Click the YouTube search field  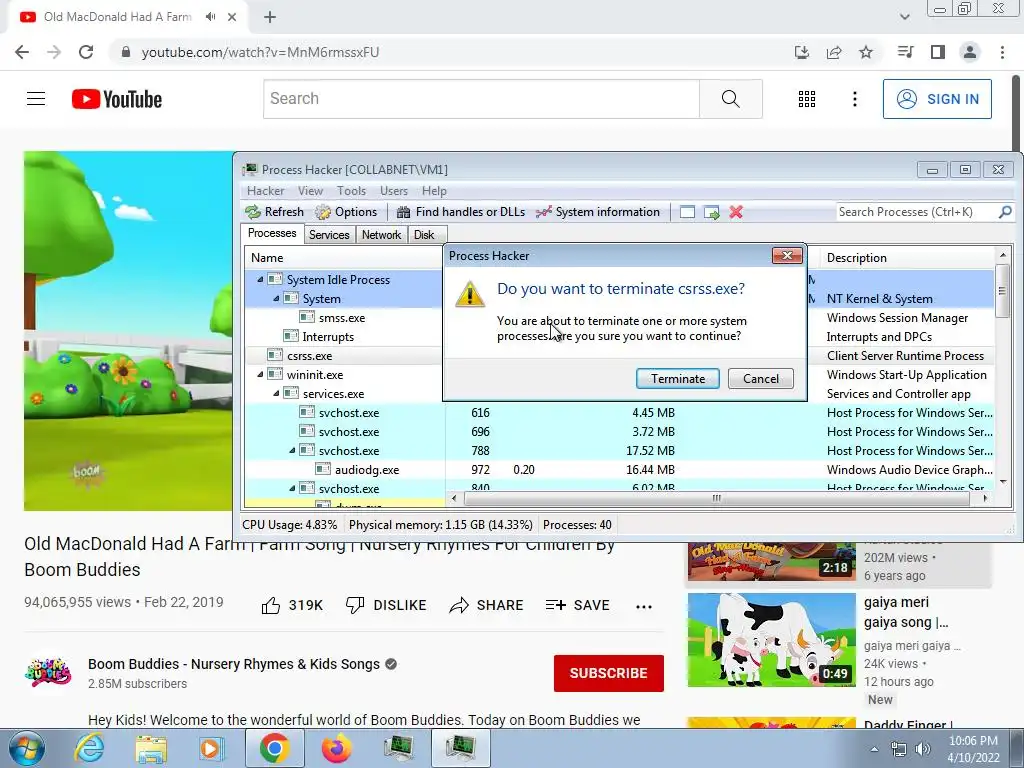click(x=481, y=99)
